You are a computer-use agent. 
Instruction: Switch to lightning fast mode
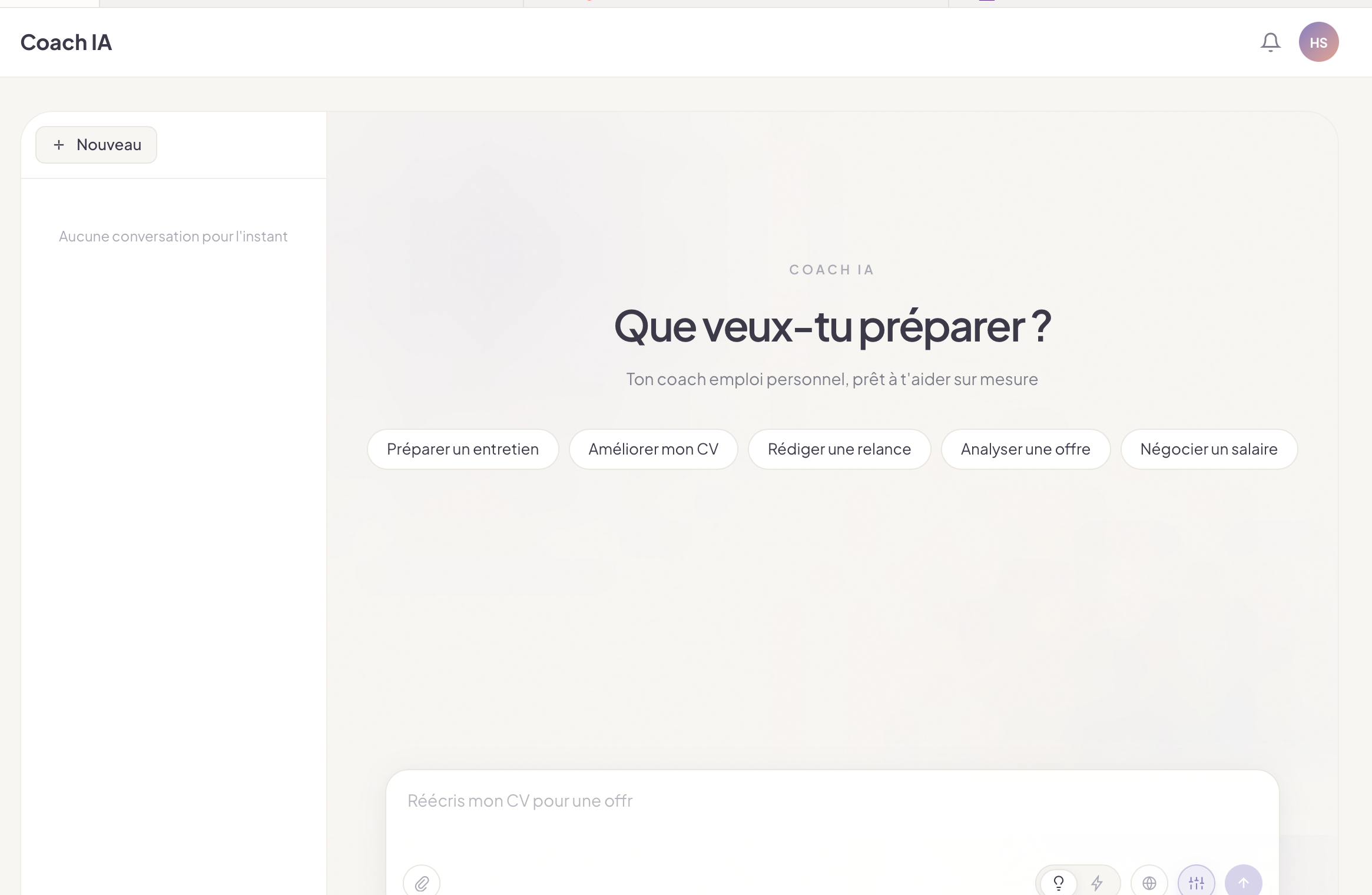click(x=1097, y=883)
